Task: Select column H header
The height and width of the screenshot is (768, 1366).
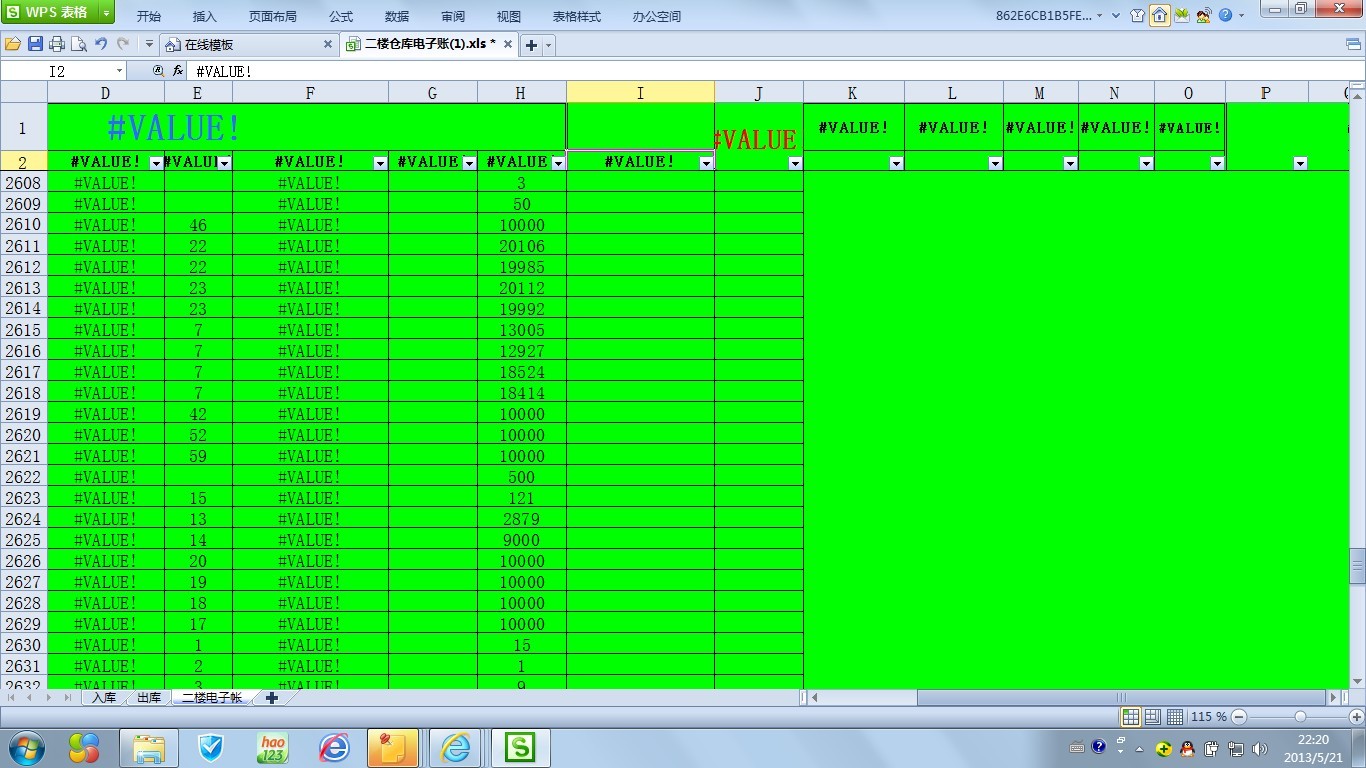Action: coord(521,92)
